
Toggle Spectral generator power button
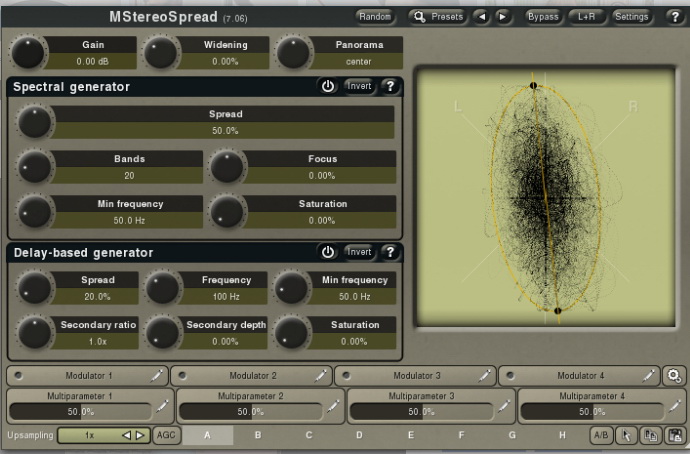pyautogui.click(x=328, y=86)
